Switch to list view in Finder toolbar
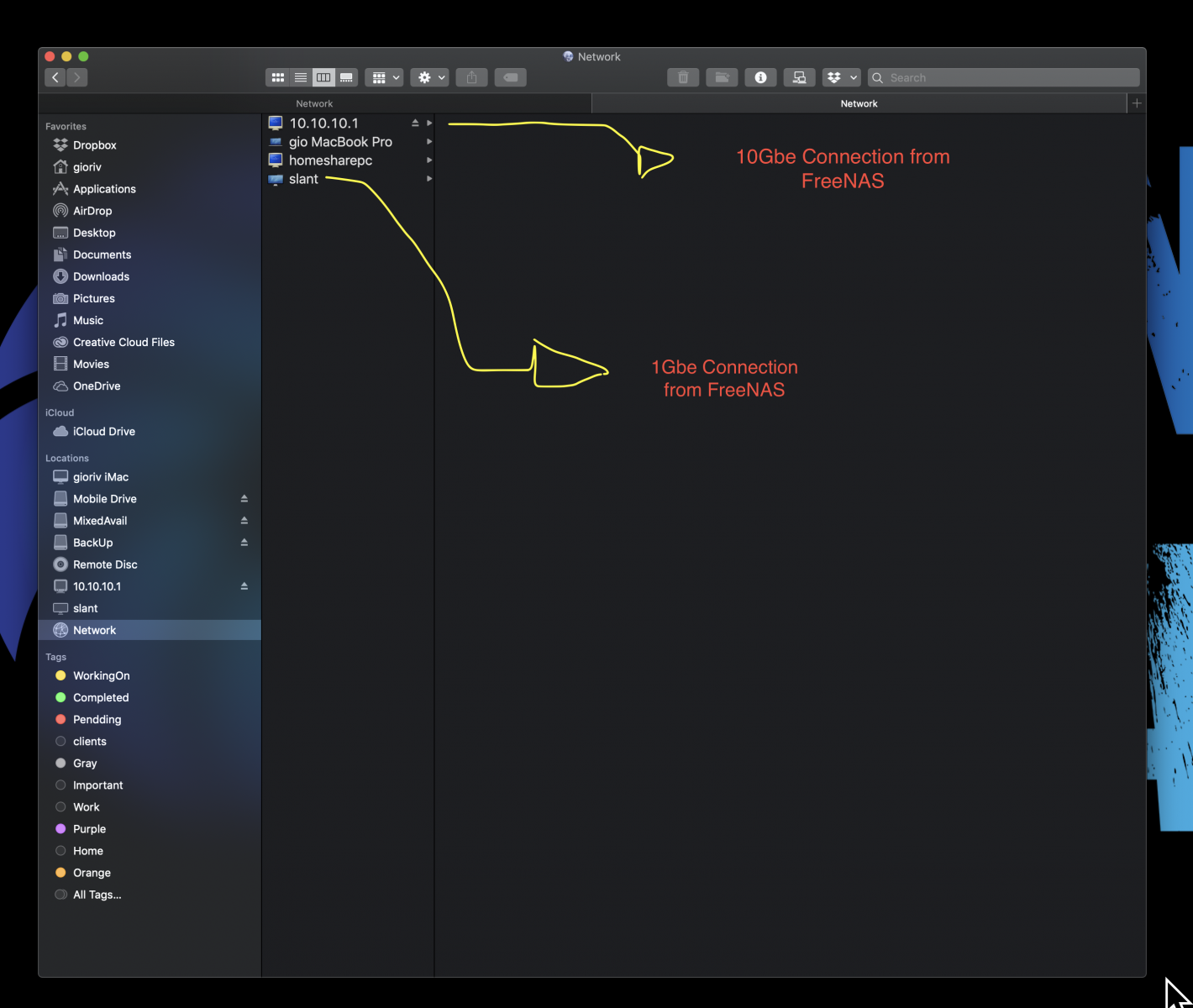Image resolution: width=1193 pixels, height=1008 pixels. (301, 77)
